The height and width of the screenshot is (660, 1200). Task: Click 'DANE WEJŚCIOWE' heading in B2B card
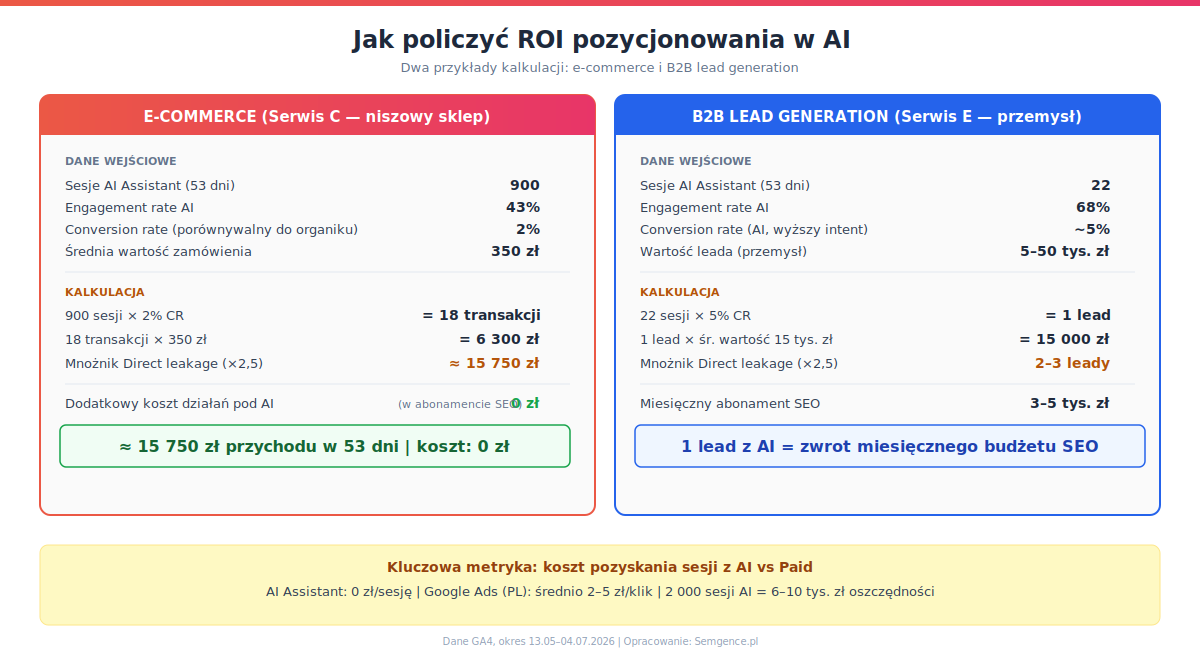pos(696,161)
